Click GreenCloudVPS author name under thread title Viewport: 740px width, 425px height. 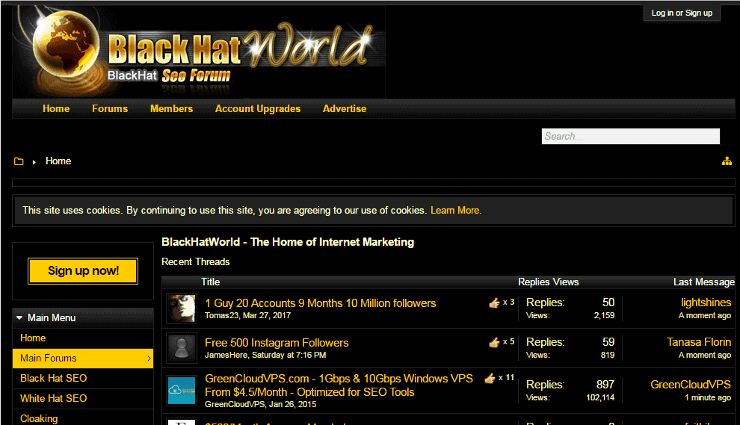tap(235, 404)
